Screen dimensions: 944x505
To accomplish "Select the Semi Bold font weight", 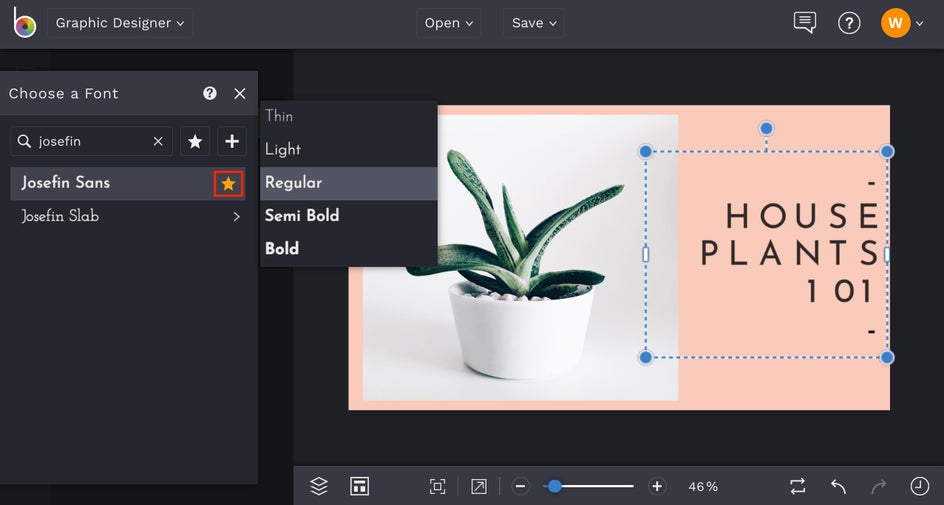I will 302,216.
